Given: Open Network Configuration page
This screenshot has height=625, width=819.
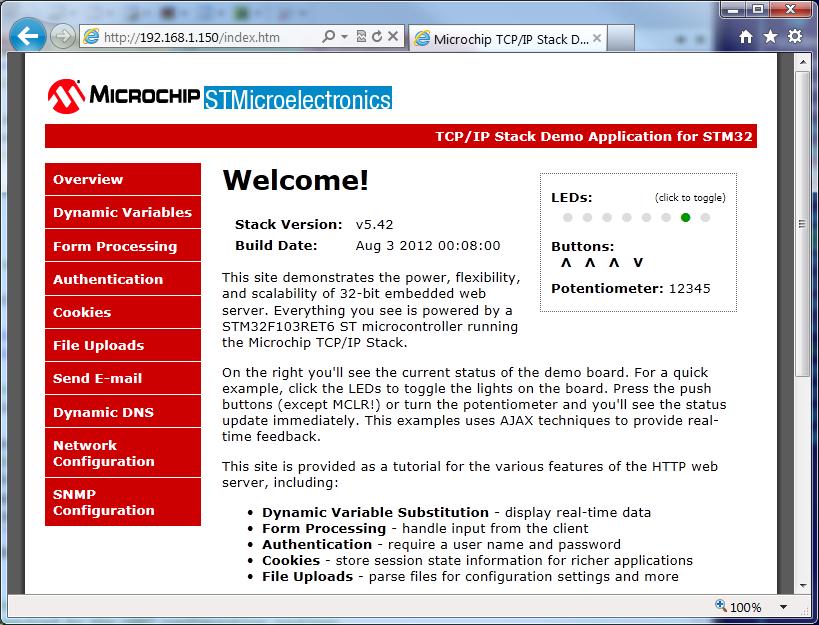Looking at the screenshot, I should (x=123, y=453).
